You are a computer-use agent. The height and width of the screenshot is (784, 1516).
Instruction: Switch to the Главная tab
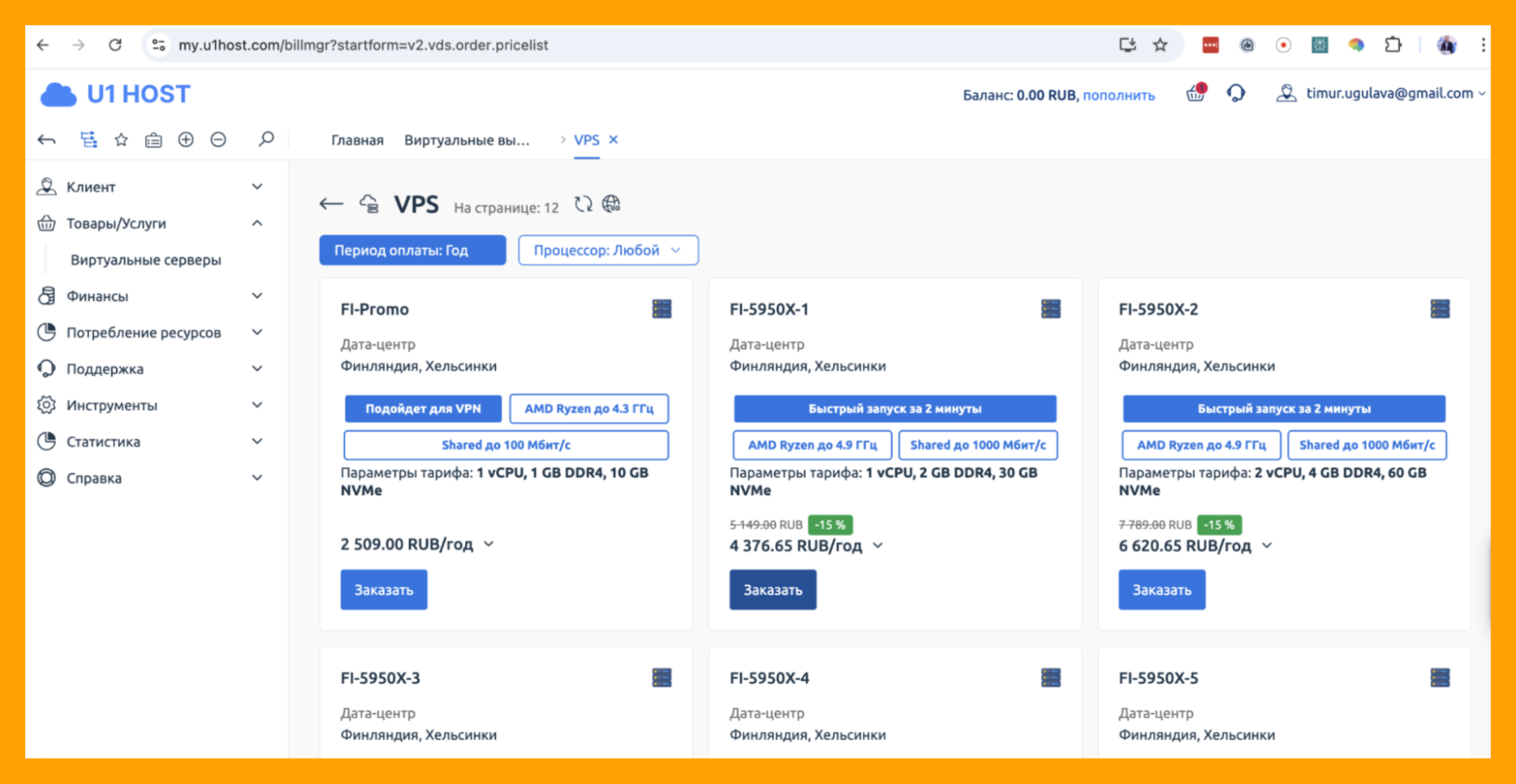(357, 140)
